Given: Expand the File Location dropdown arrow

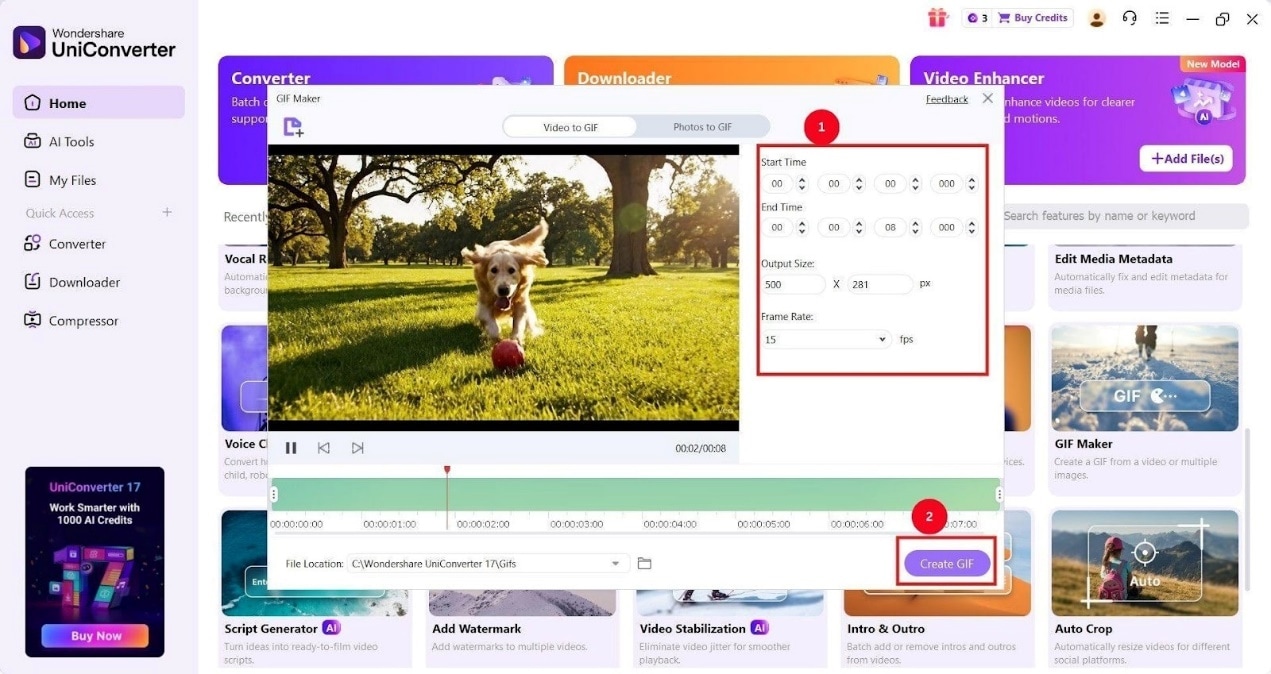Looking at the screenshot, I should click(x=615, y=563).
